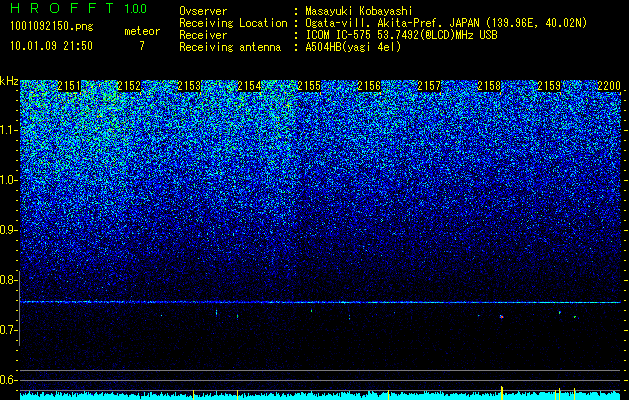The width and height of the screenshot is (629, 400).
Task: Click the 2155 time marker
Action: tap(309, 86)
